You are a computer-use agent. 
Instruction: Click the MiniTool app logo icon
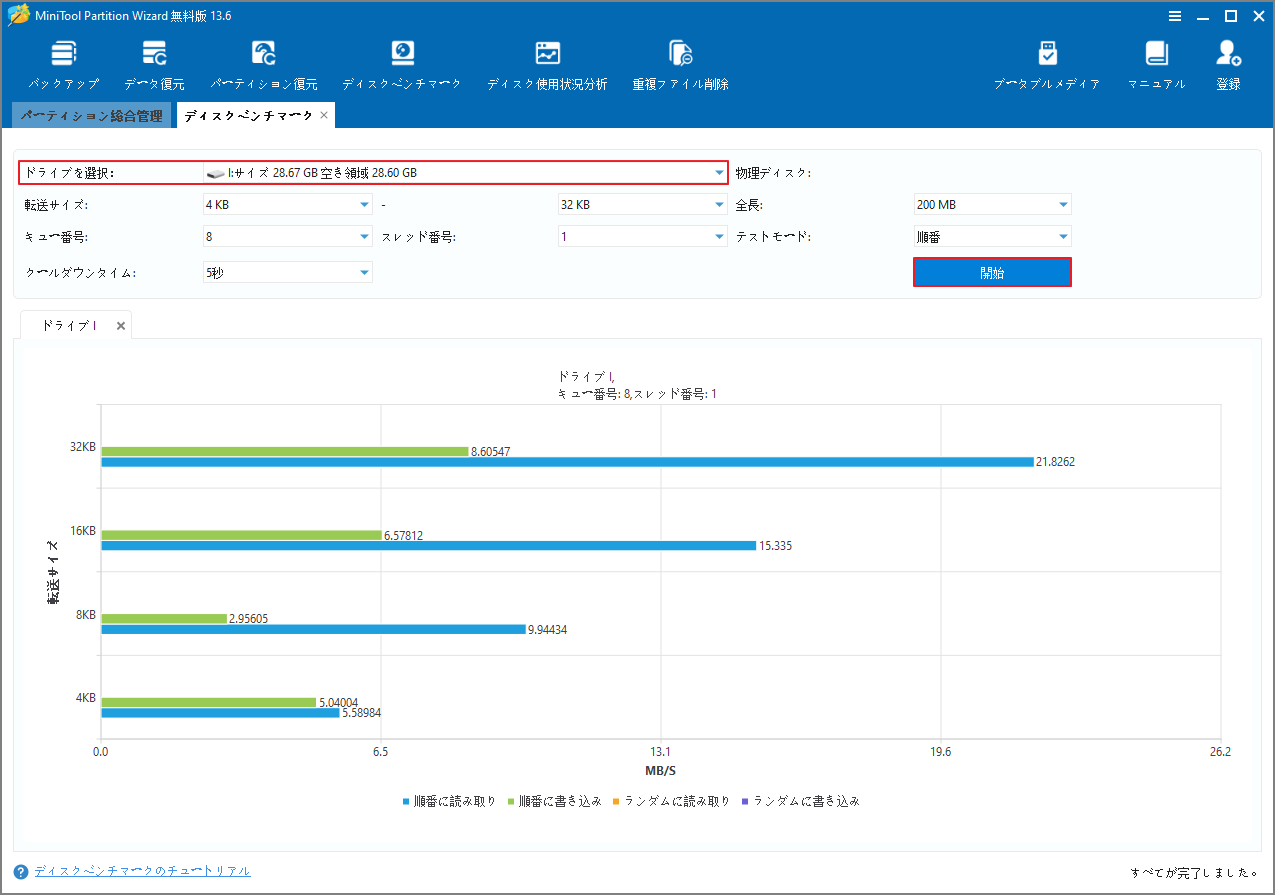pos(18,16)
